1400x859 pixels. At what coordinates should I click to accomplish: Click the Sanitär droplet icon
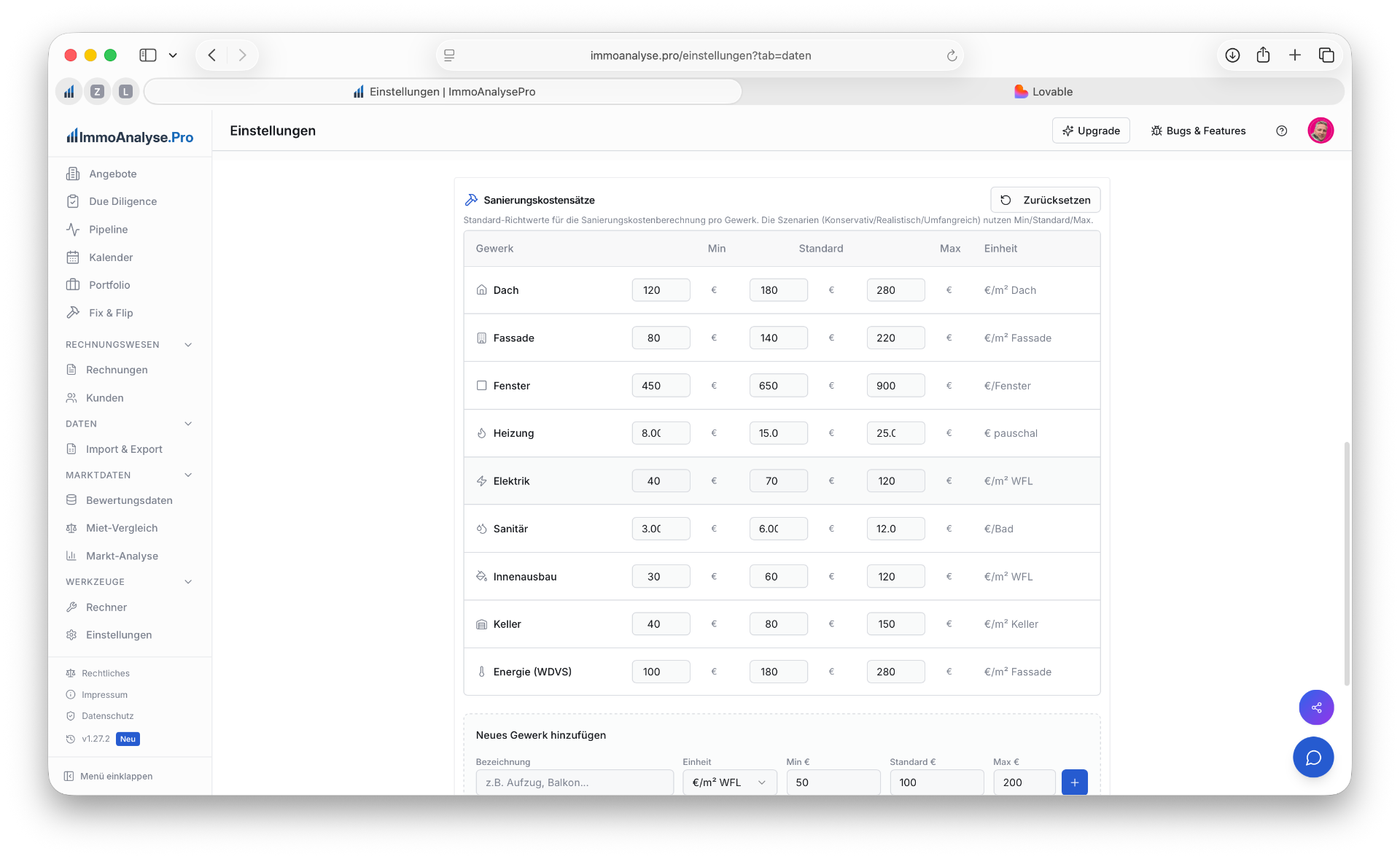point(481,529)
